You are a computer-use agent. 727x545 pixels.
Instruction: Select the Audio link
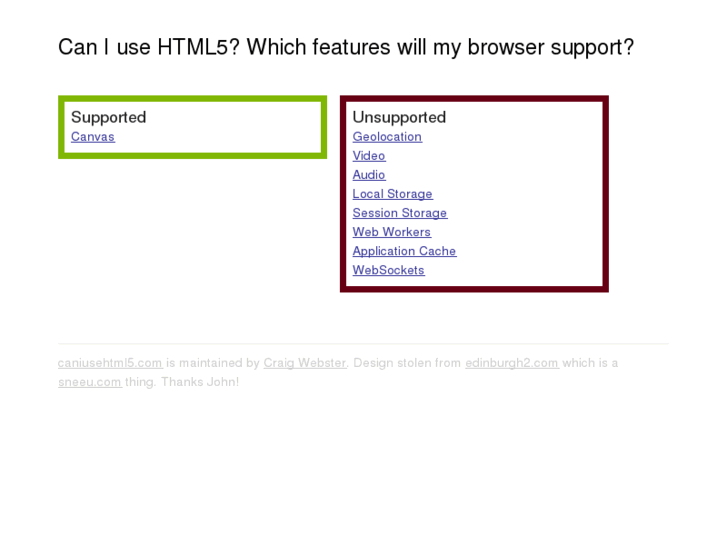pyautogui.click(x=369, y=175)
